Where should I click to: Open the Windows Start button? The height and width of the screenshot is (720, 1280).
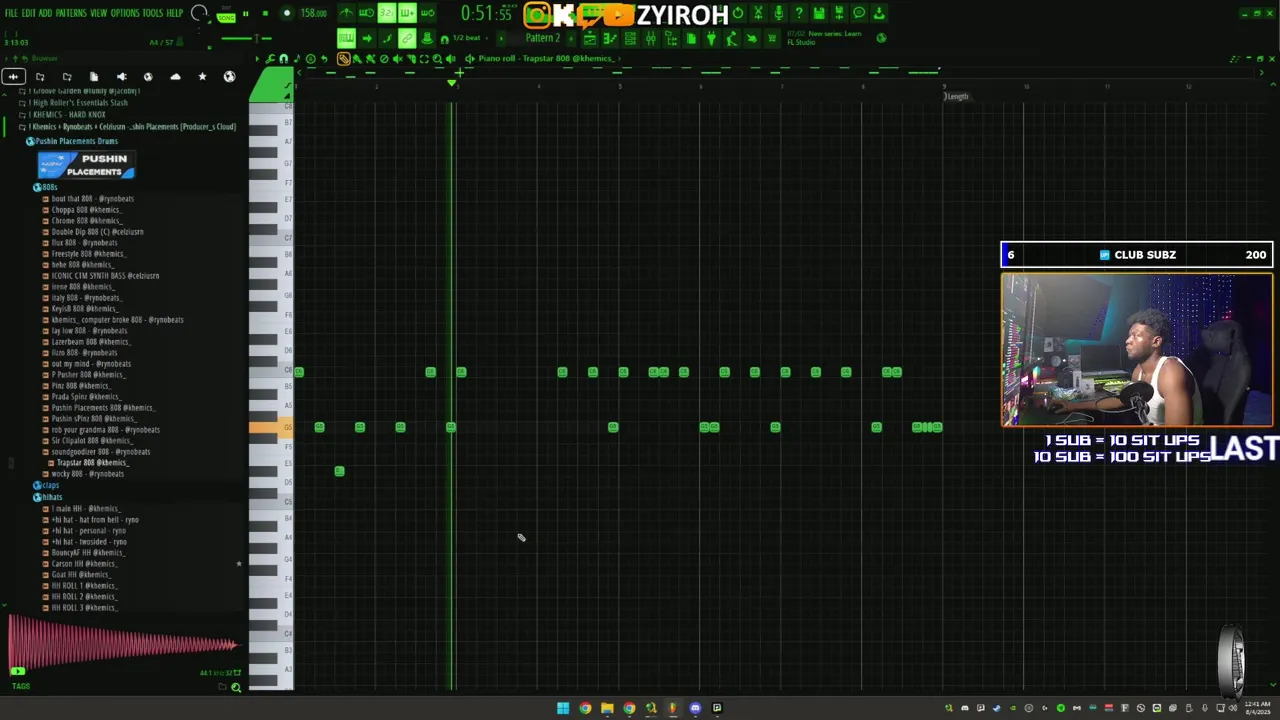pyautogui.click(x=563, y=708)
